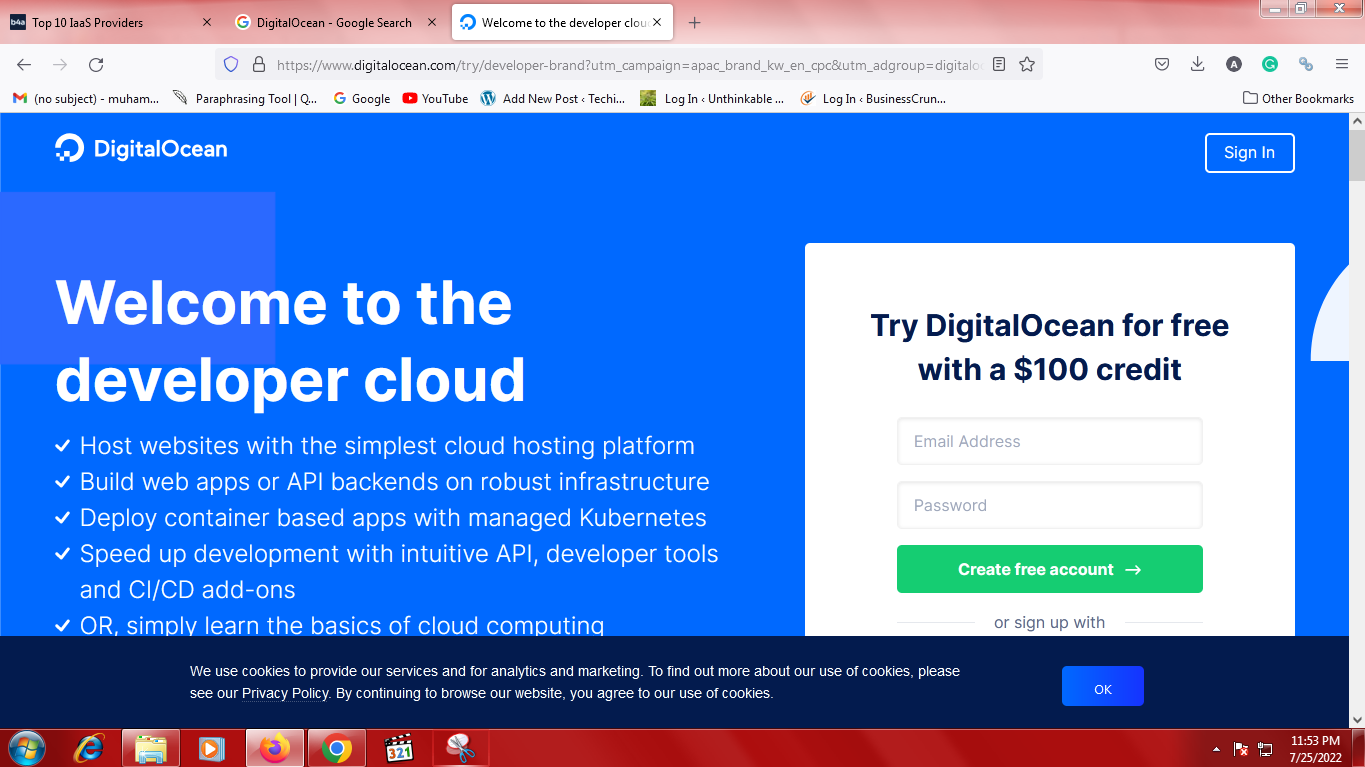Click the scrollbar down arrow
Image resolution: width=1365 pixels, height=767 pixels.
(x=1357, y=719)
